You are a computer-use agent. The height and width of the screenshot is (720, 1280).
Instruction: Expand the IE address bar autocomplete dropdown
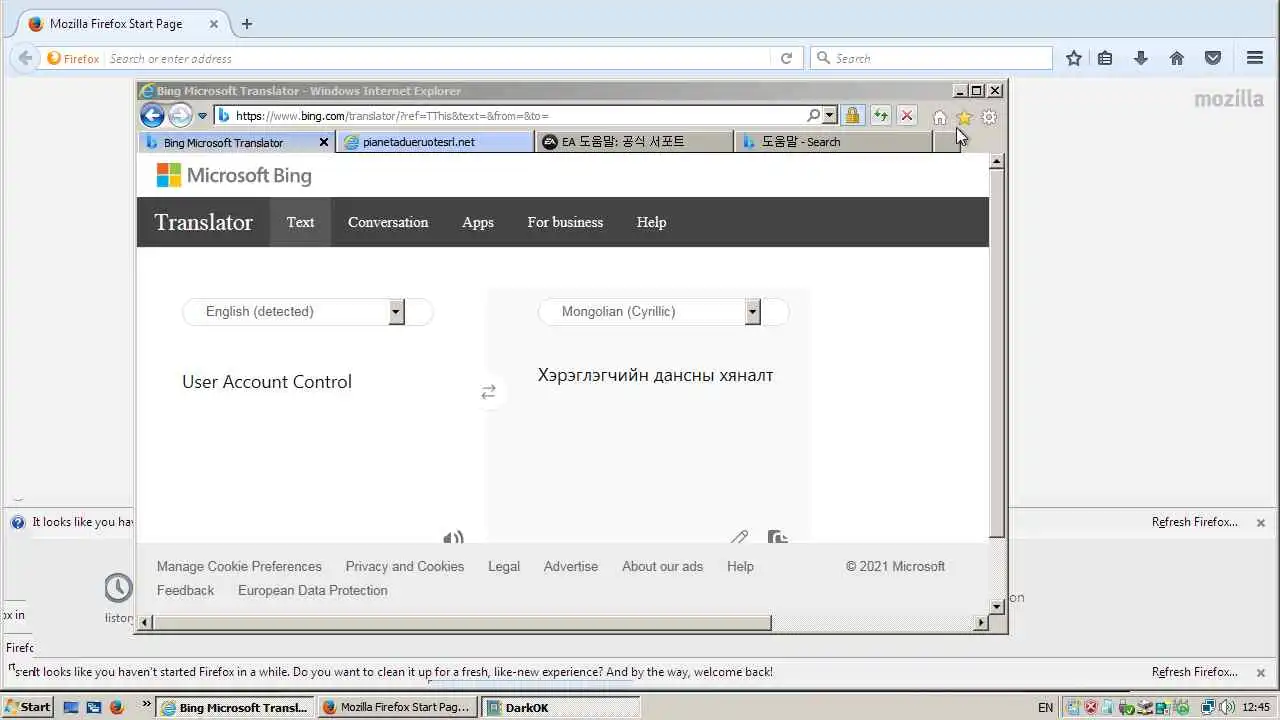click(829, 115)
